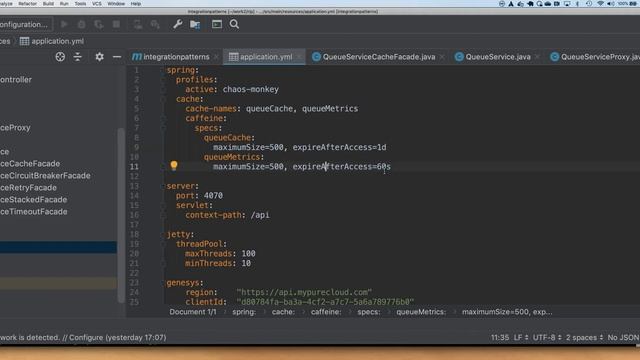This screenshot has height=360, width=640.
Task: Close the integrationpatterns tab
Action: 216,57
